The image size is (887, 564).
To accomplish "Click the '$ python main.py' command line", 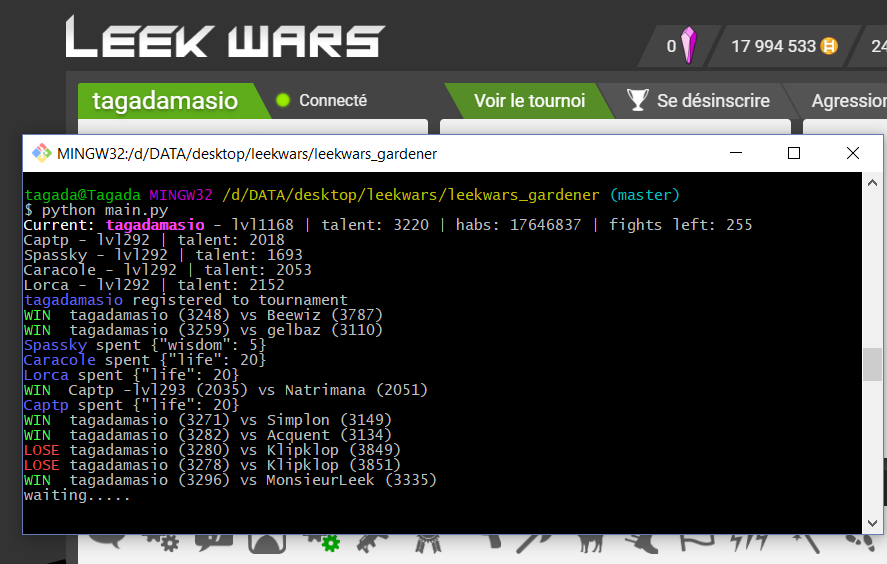I will 96,210.
